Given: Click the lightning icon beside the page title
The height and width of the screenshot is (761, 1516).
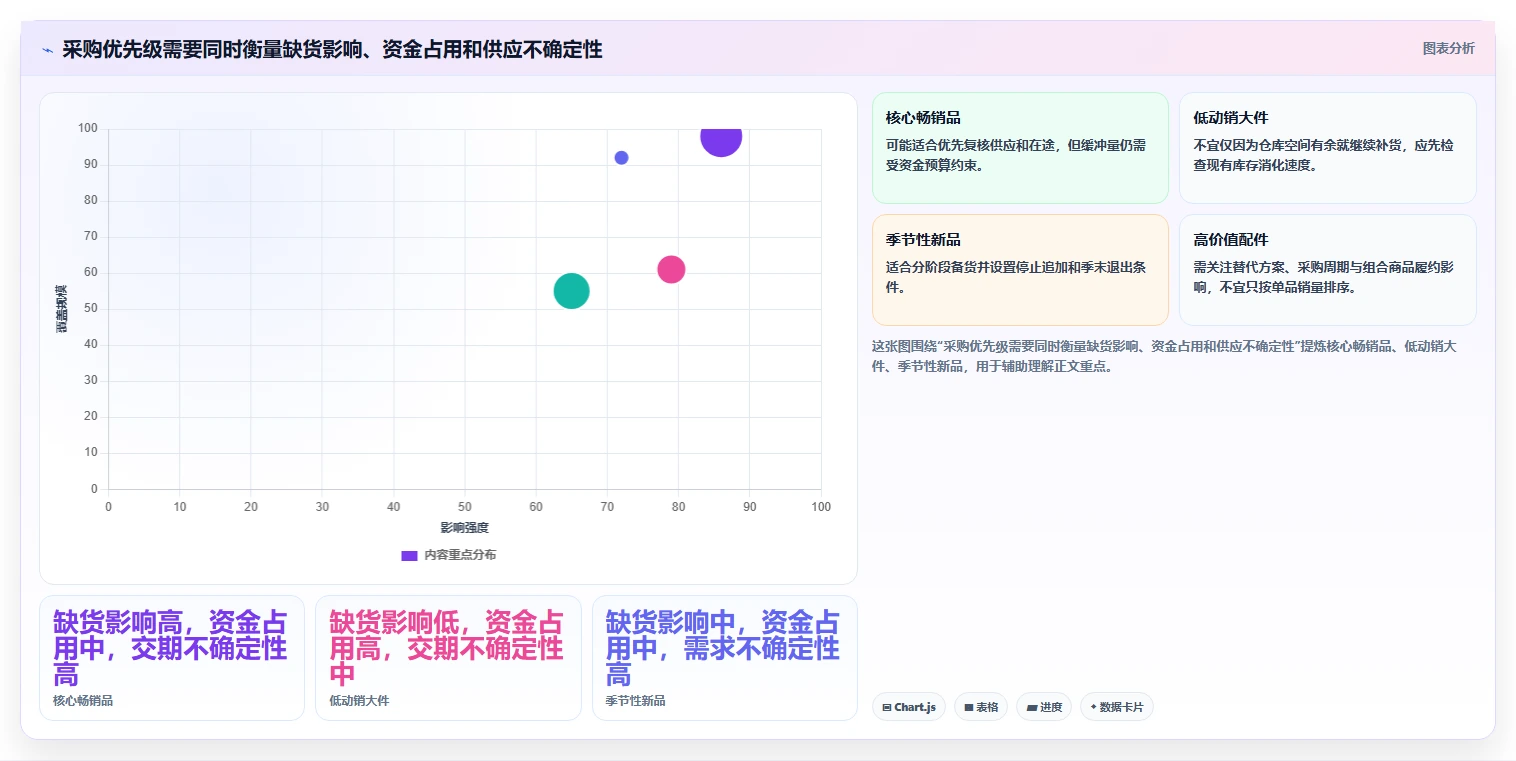Looking at the screenshot, I should (x=47, y=50).
